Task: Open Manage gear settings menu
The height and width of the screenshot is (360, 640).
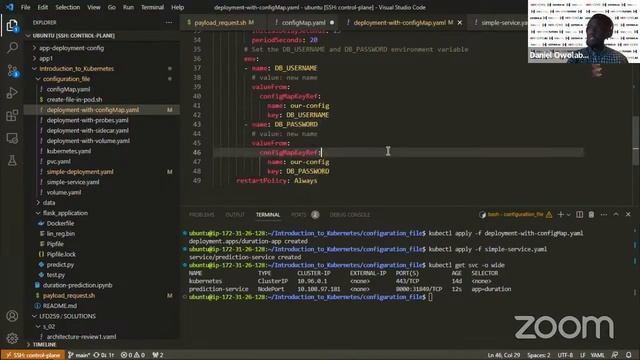Action: coord(12,338)
